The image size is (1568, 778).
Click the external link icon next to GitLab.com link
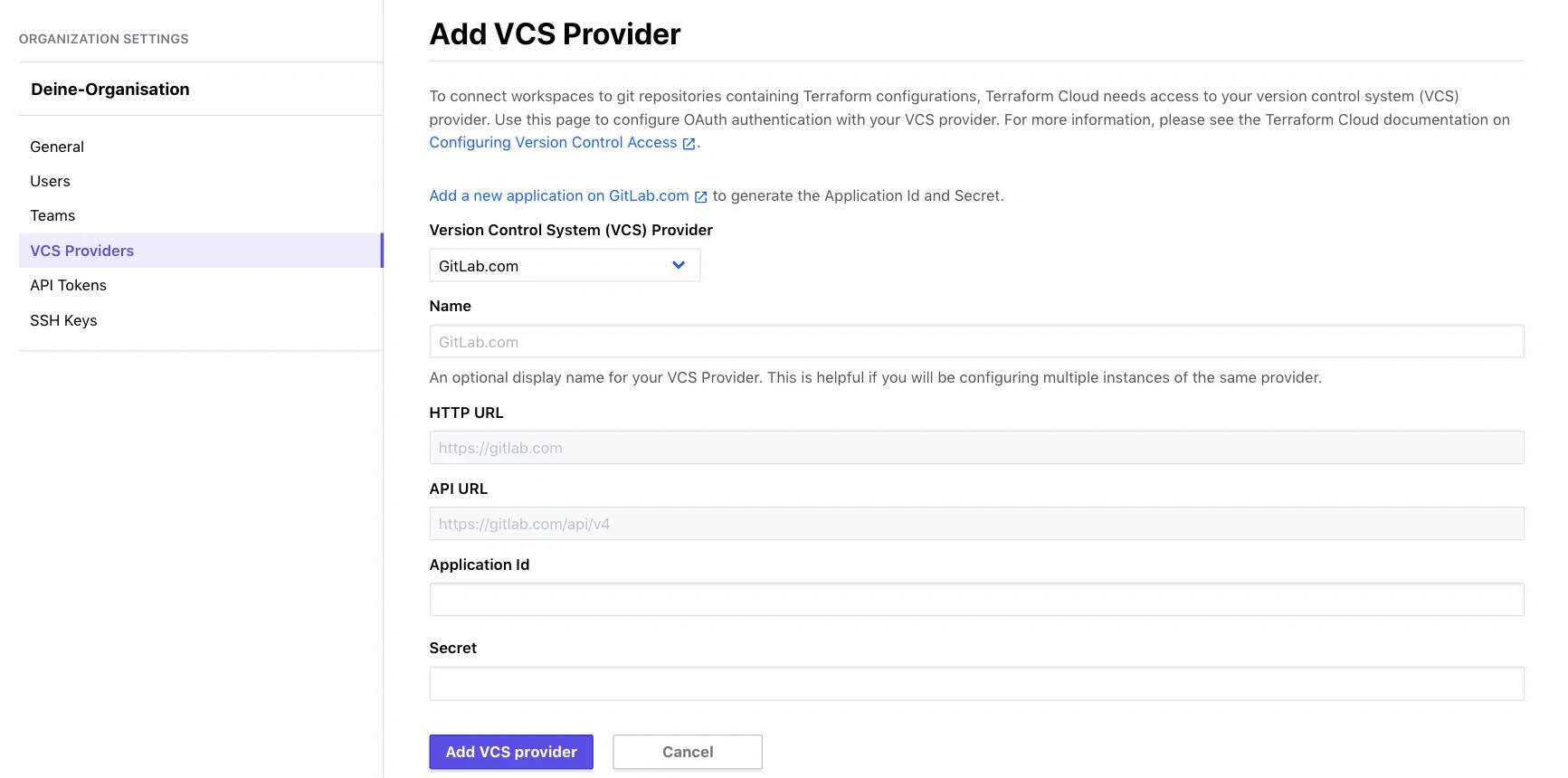coord(701,195)
